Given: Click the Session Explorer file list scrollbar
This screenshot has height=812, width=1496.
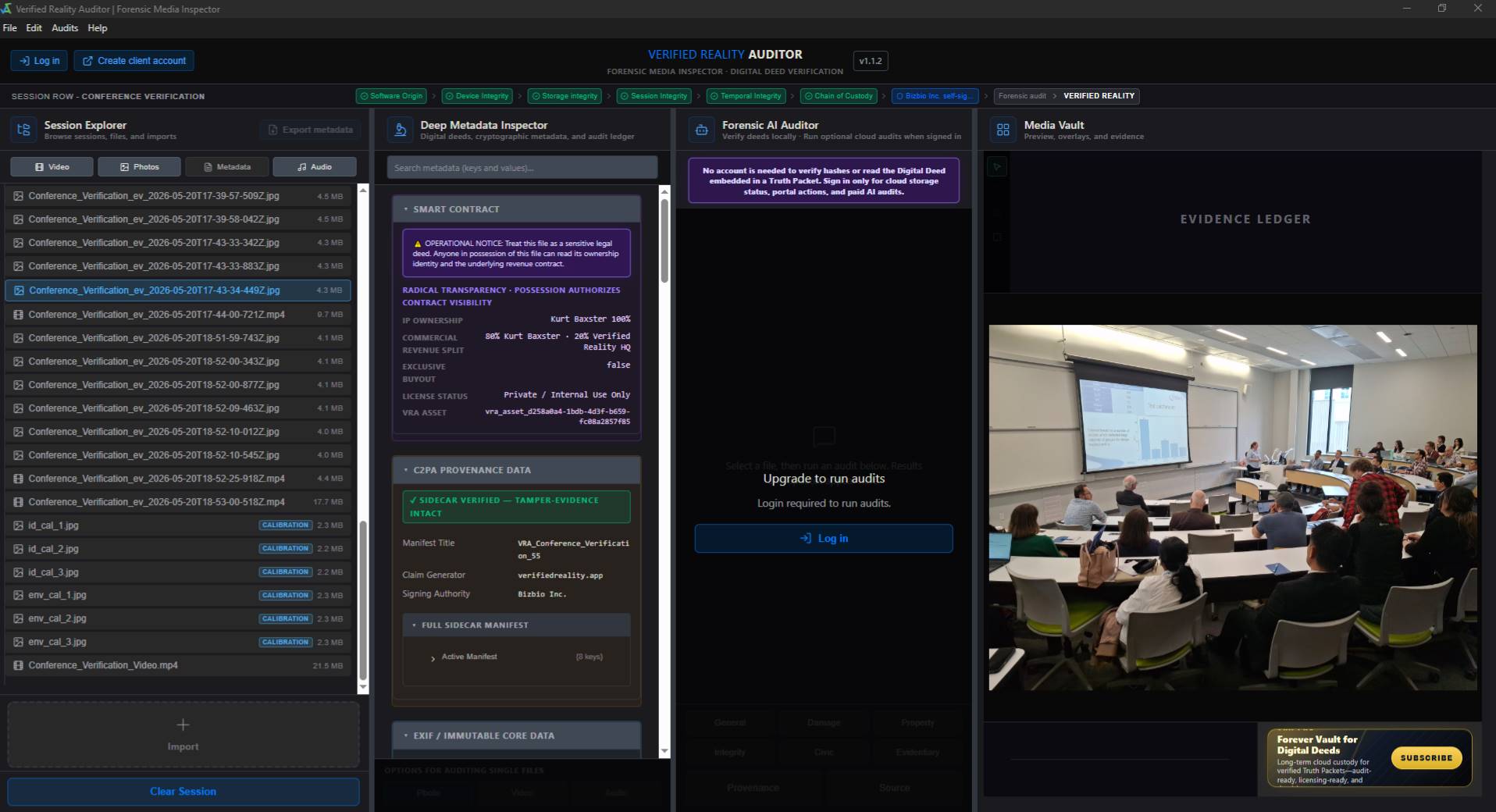Looking at the screenshot, I should pyautogui.click(x=362, y=600).
